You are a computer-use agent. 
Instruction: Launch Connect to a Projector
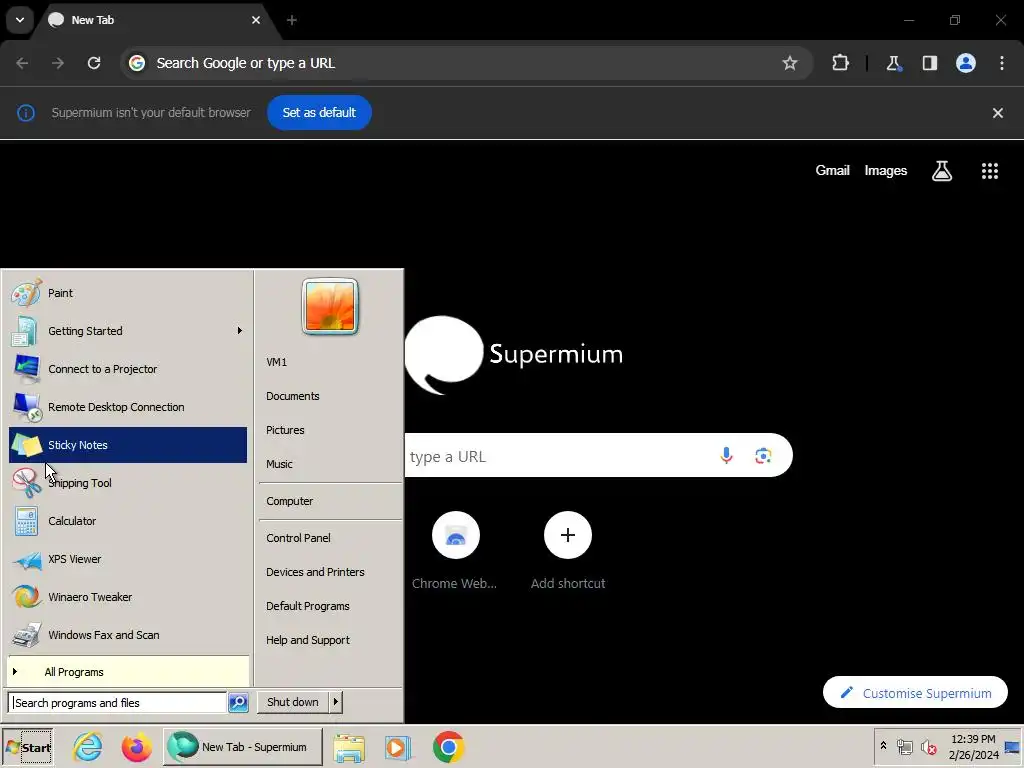(x=128, y=369)
